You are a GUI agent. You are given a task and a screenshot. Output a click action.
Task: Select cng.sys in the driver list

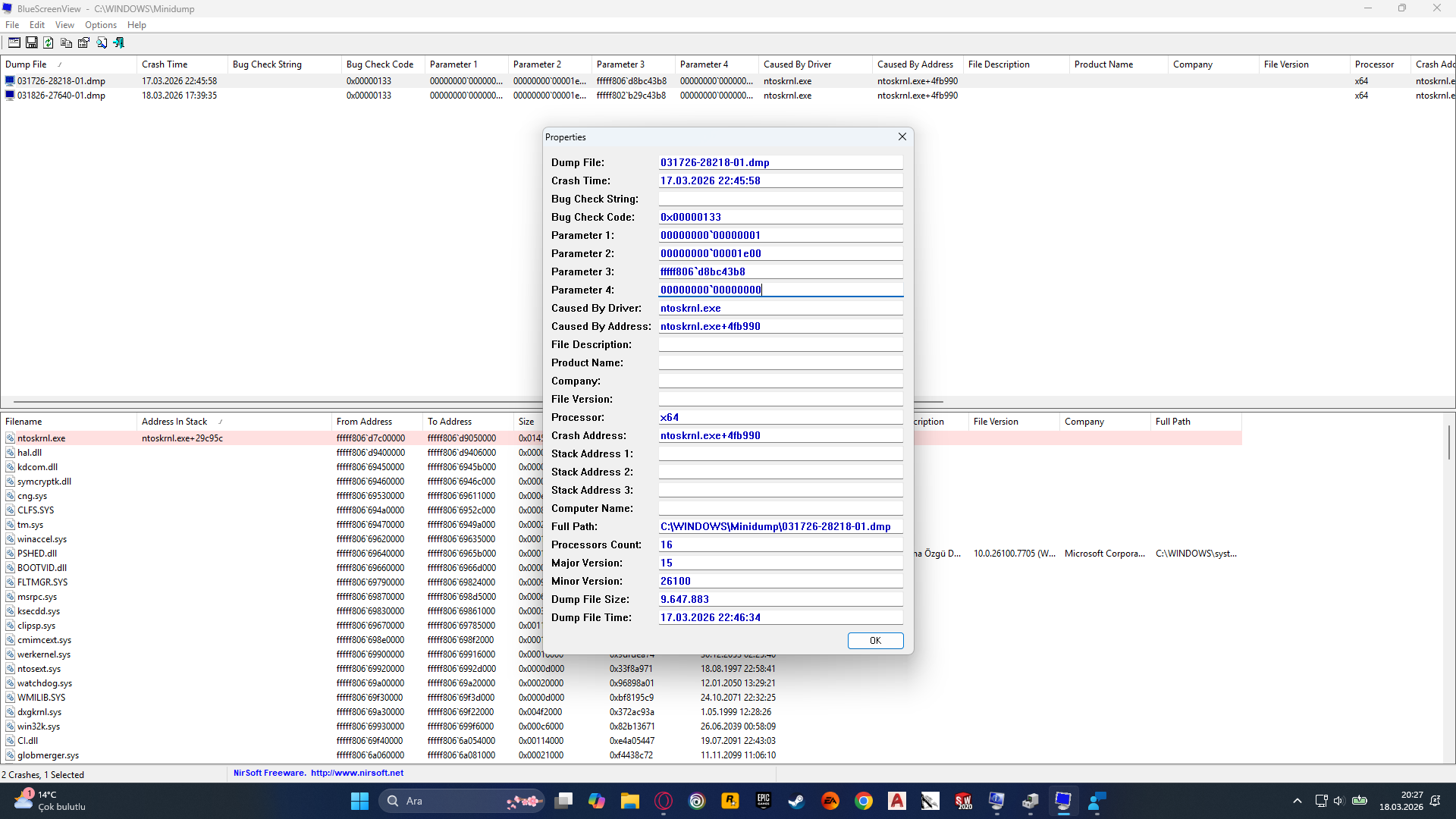tap(32, 496)
